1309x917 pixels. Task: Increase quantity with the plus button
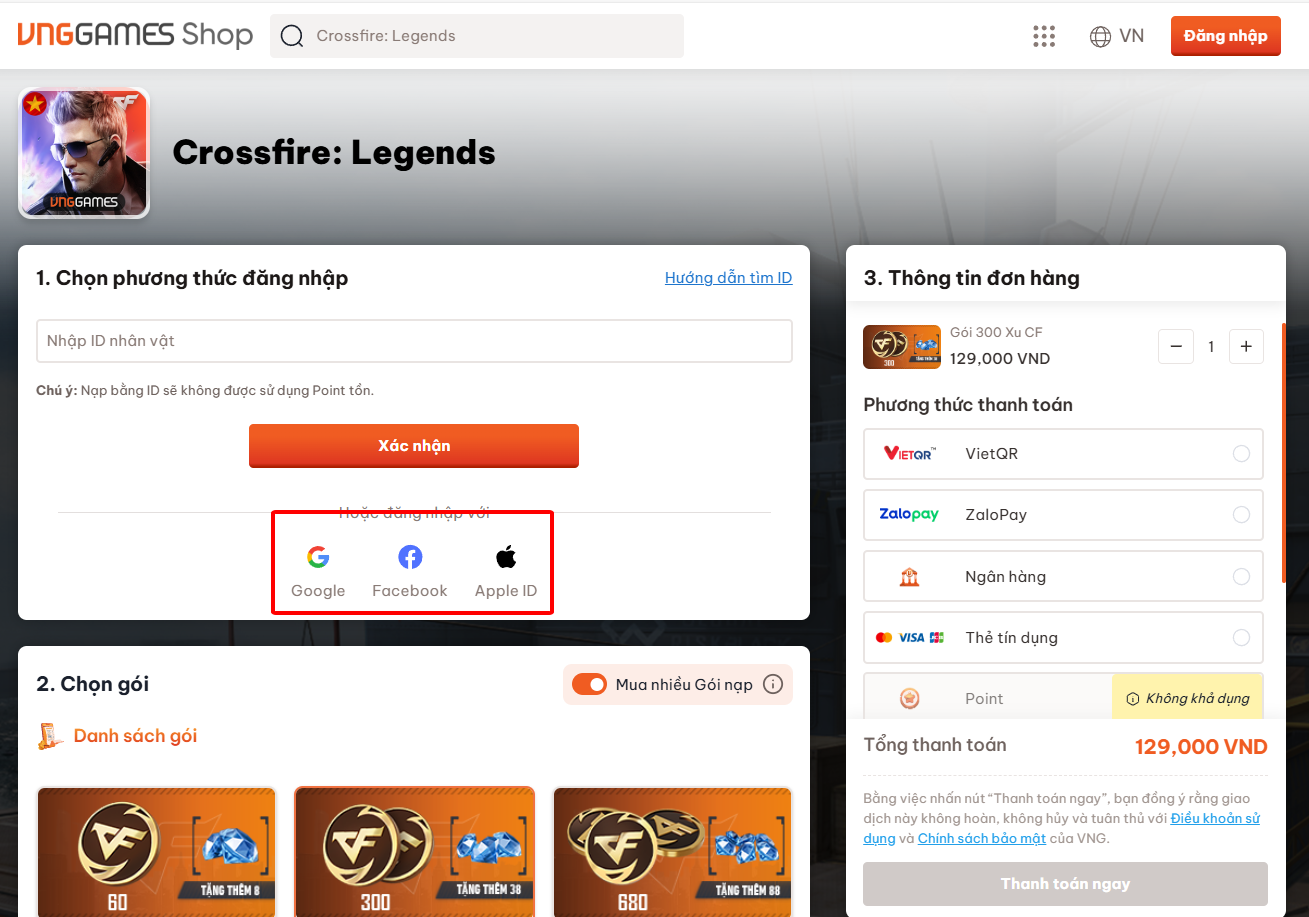(x=1246, y=346)
